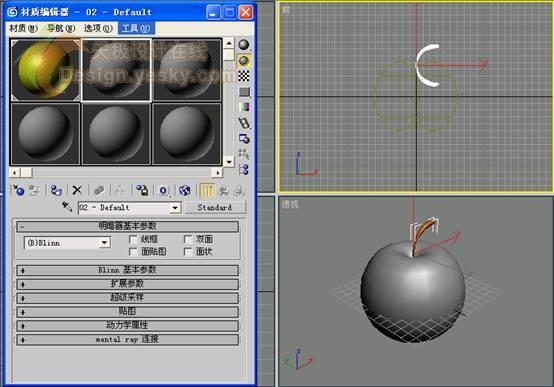The image size is (554, 387).
Task: Collapse the 明暗器基本参数 rollout
Action: click(x=127, y=226)
